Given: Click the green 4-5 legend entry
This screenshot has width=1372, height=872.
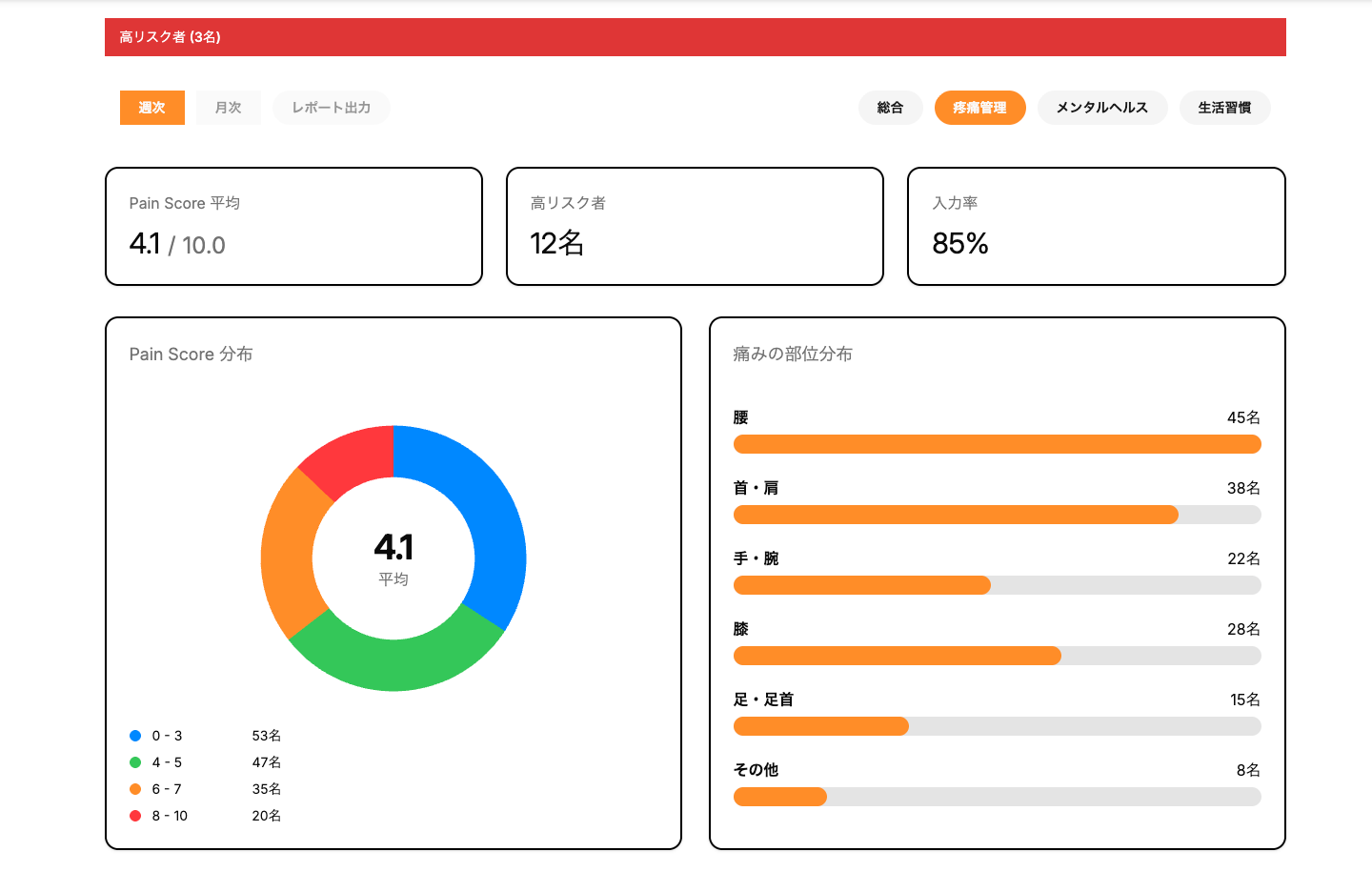Looking at the screenshot, I should click(132, 761).
